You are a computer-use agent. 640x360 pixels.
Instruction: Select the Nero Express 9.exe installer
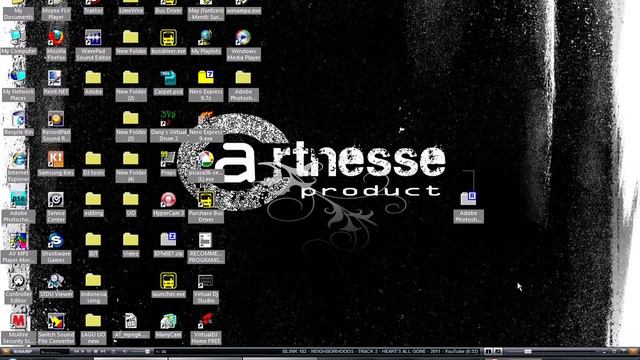[206, 119]
